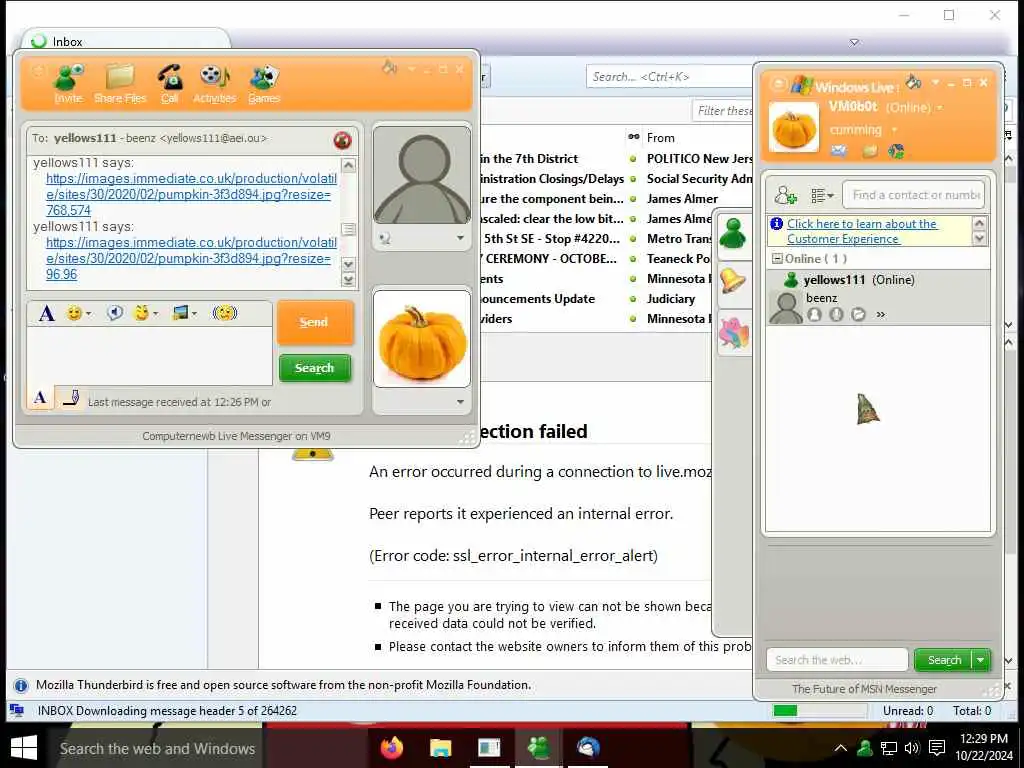This screenshot has height=768, width=1024.
Task: Open web Search button dropdown arrow
Action: coord(981,660)
